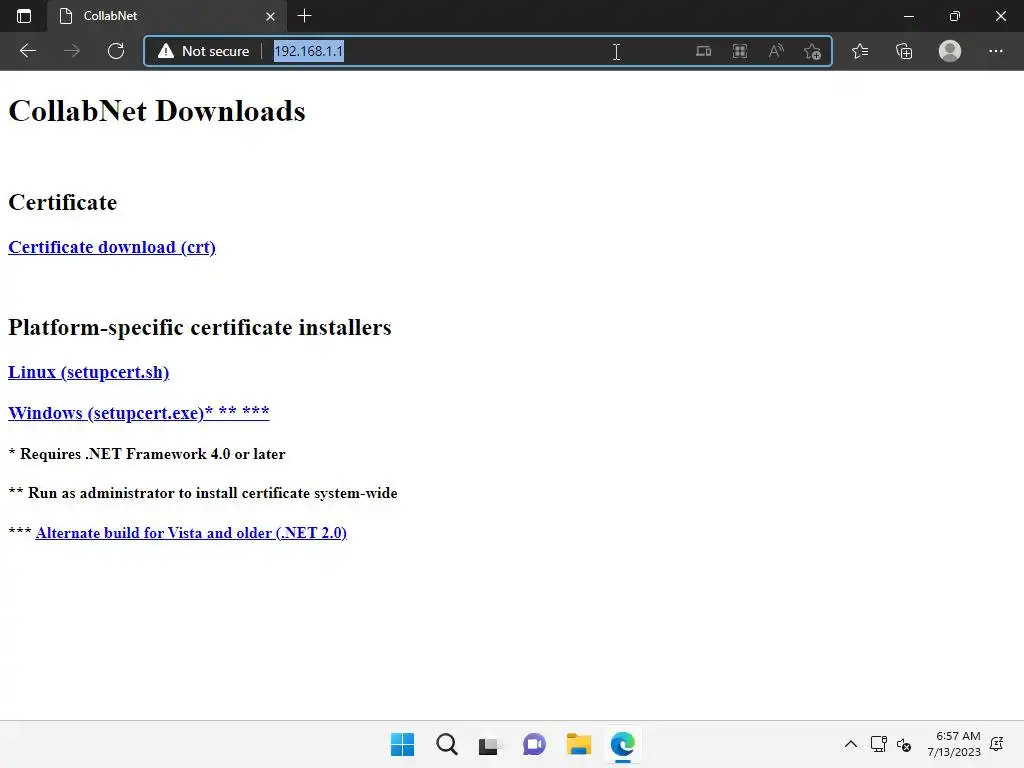The width and height of the screenshot is (1024, 768).
Task: Click the Microsoft Edge taskbar icon
Action: pyautogui.click(x=622, y=744)
